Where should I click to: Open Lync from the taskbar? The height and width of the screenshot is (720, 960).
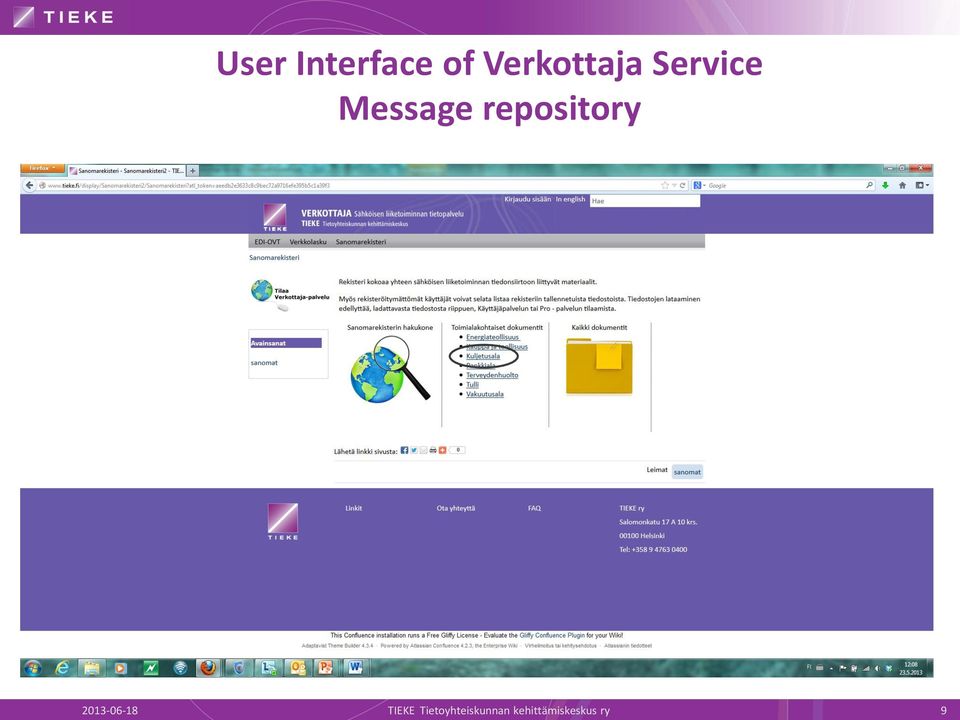click(268, 668)
